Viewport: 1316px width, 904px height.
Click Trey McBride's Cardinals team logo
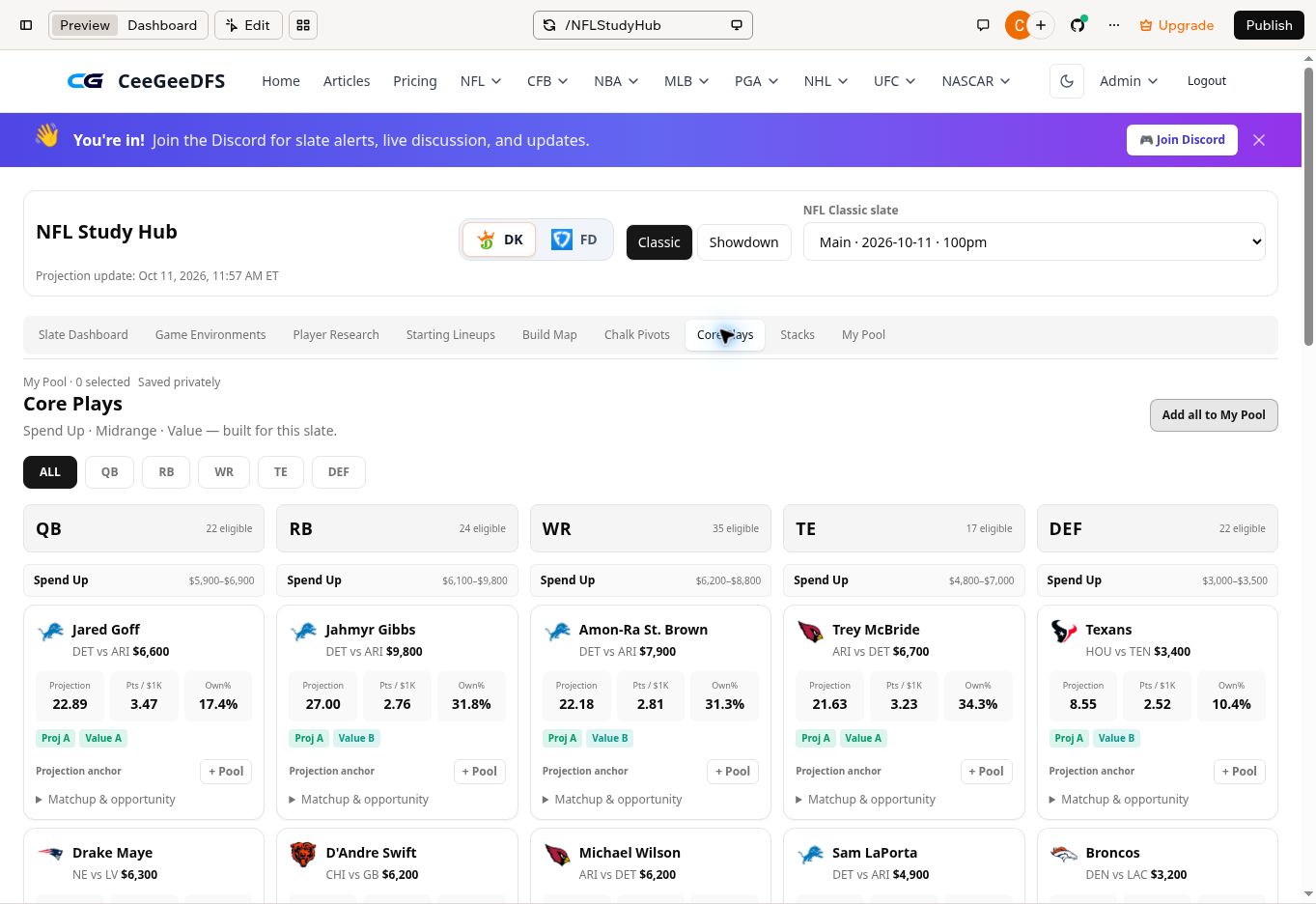pos(810,632)
